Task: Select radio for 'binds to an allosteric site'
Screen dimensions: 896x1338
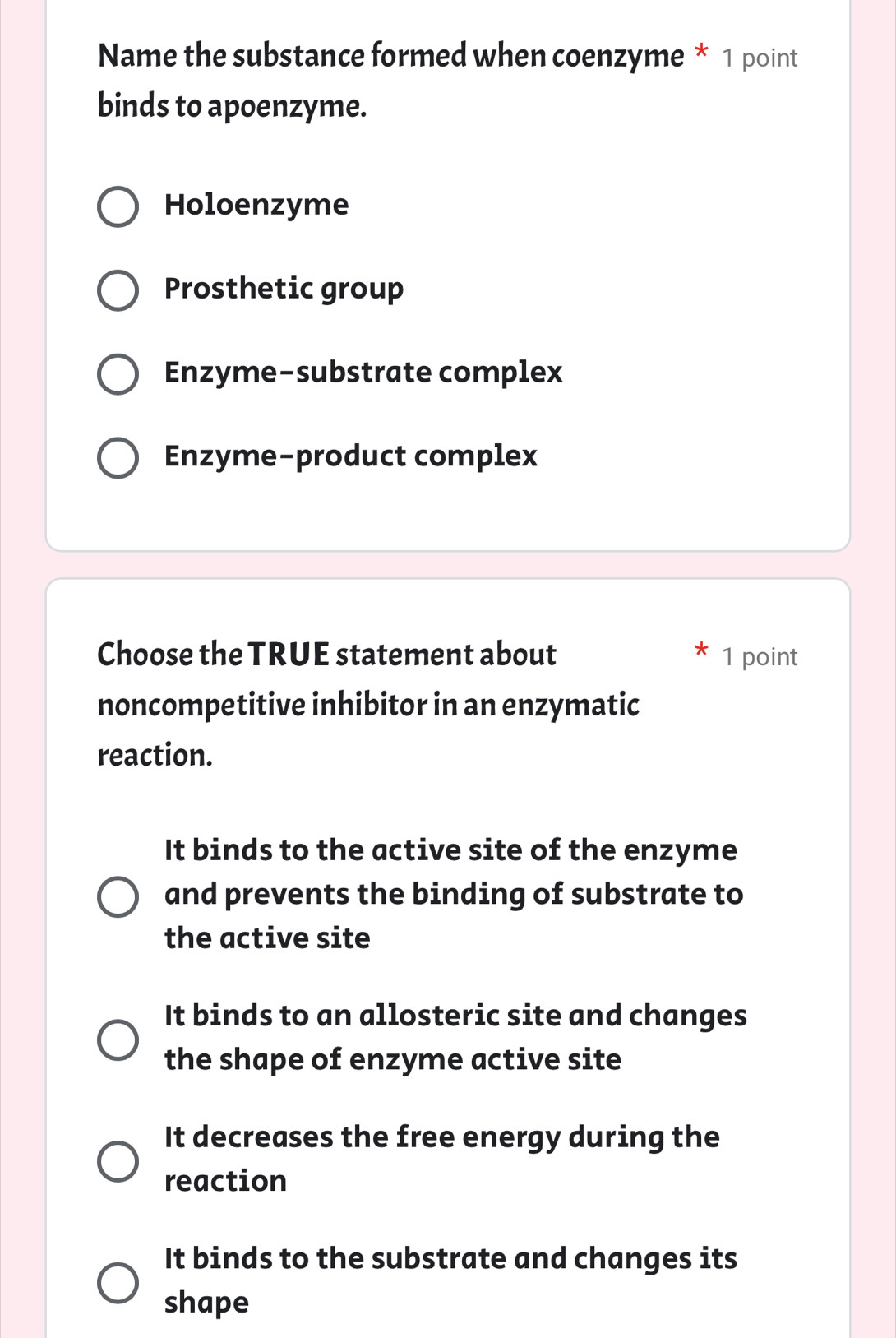Action: pos(118,1039)
